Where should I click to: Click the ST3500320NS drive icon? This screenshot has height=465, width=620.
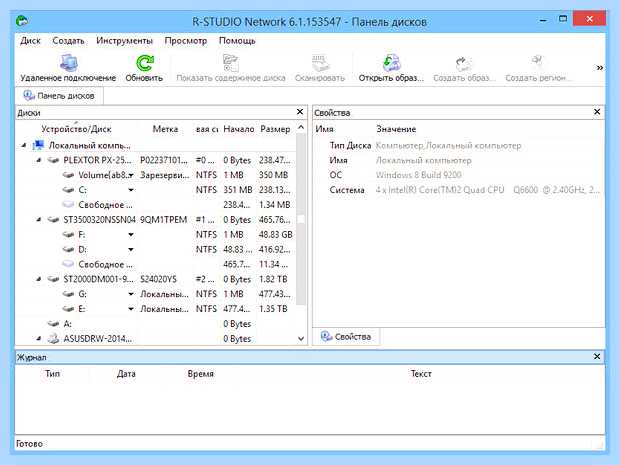coord(53,219)
